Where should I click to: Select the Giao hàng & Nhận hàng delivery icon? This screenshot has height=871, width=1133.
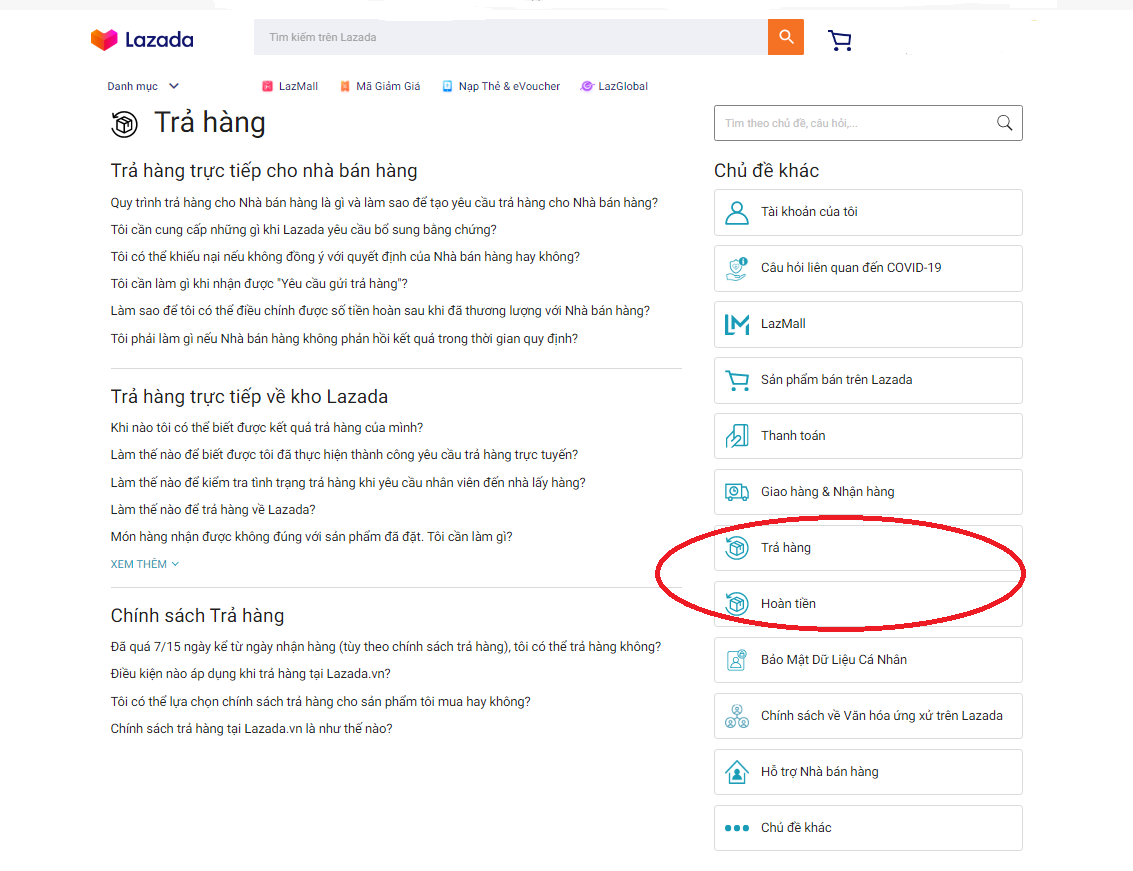[x=738, y=492]
